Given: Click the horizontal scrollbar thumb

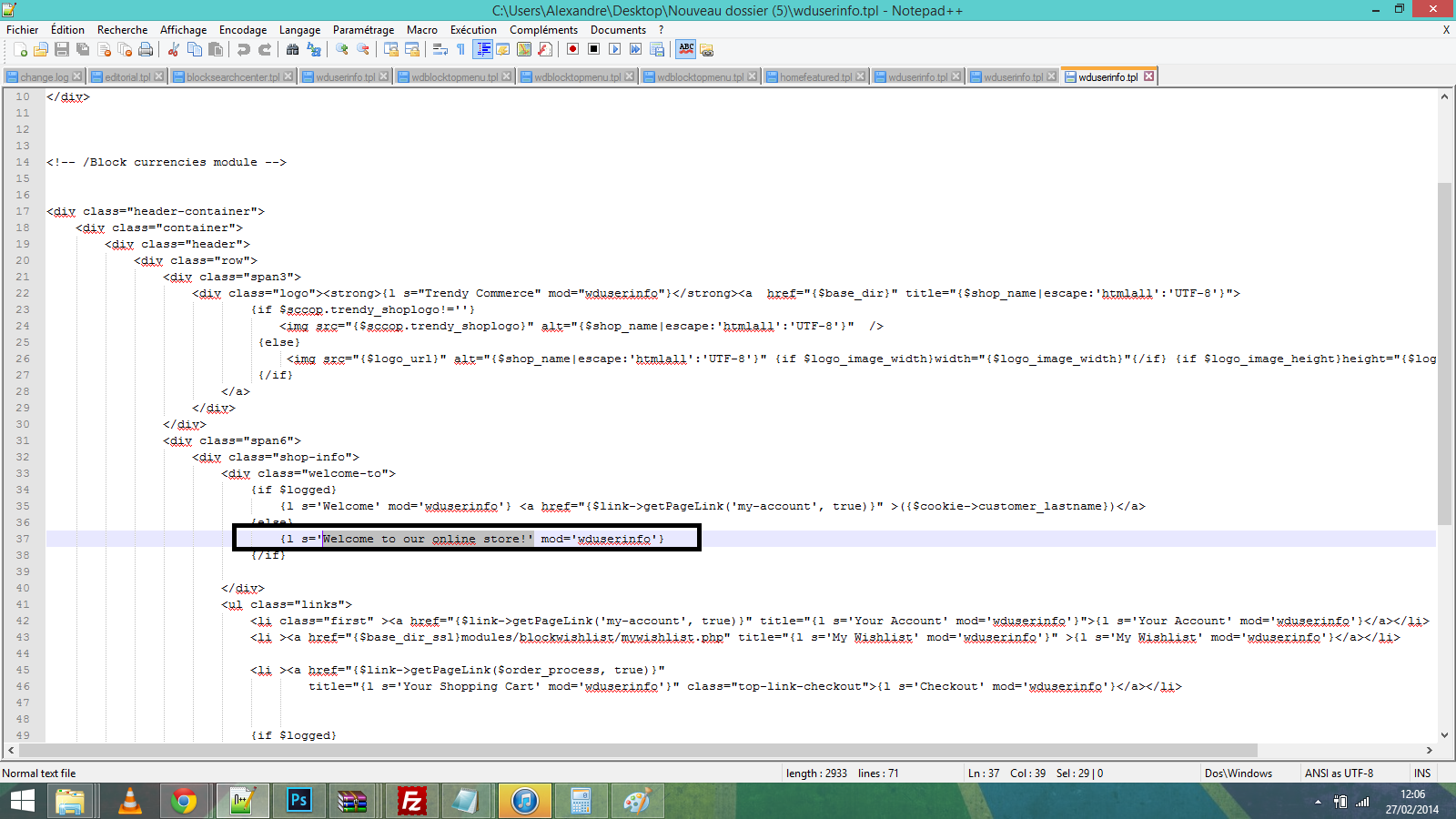Looking at the screenshot, I should point(639,751).
